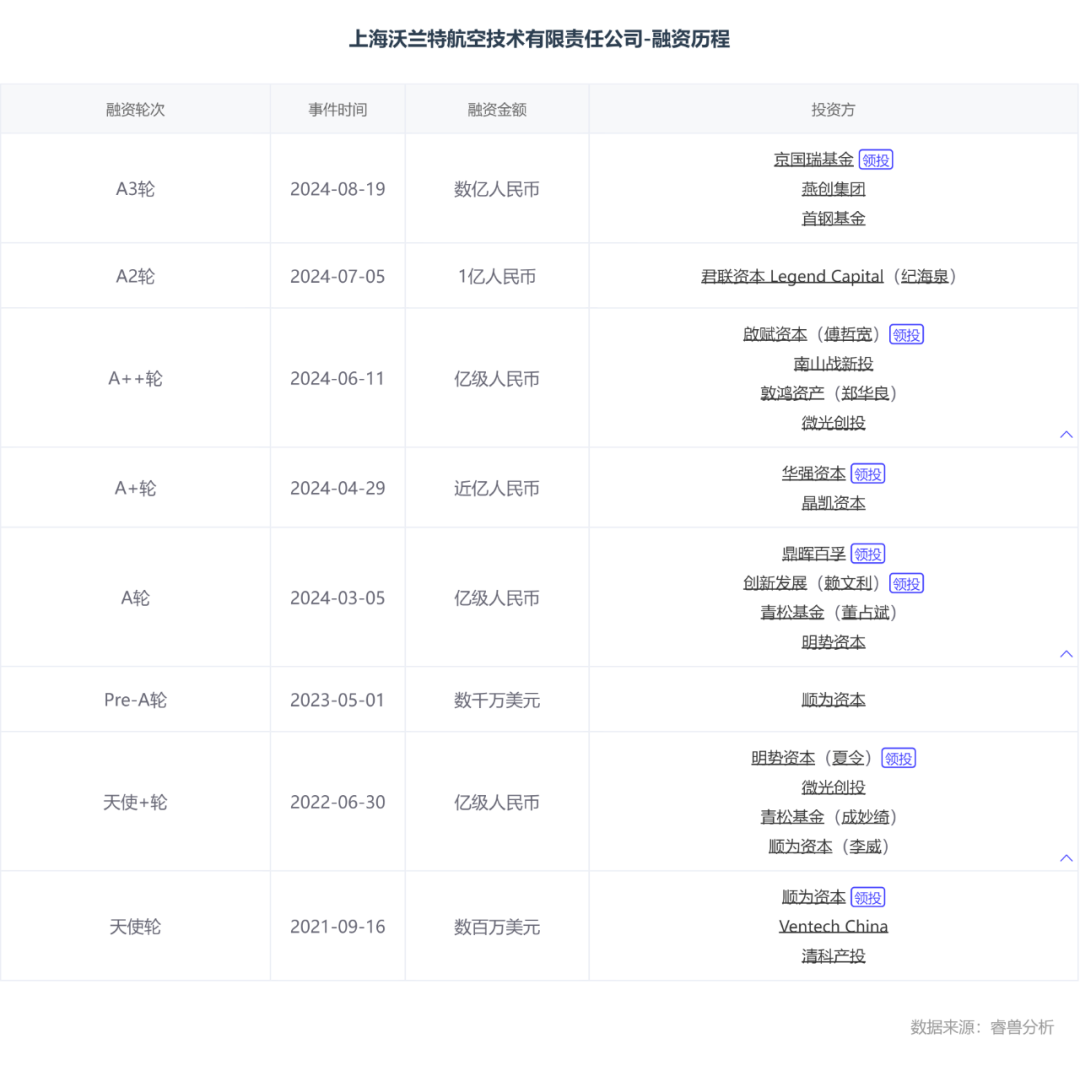The image size is (1080, 1071).
Task: Collapse the A轮 investor list chevron
Action: pyautogui.click(x=1066, y=653)
